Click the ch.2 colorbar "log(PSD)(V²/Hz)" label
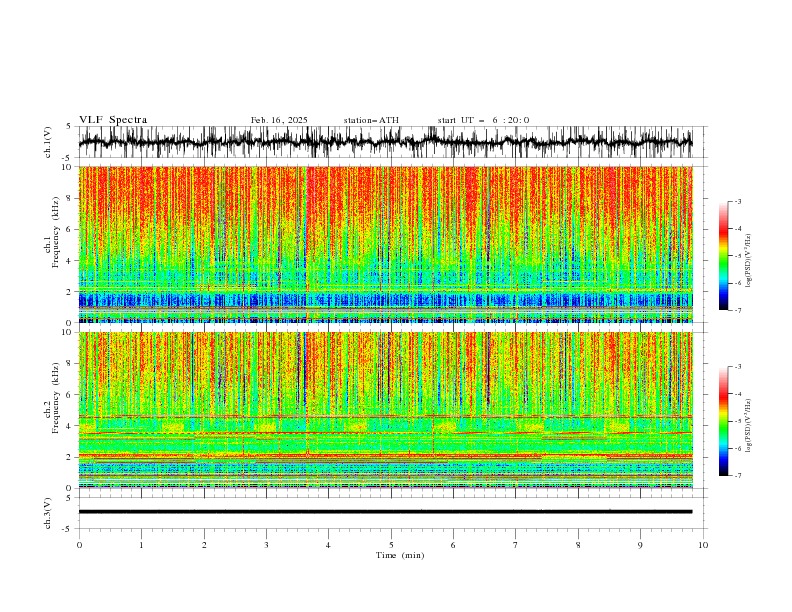 tap(748, 426)
